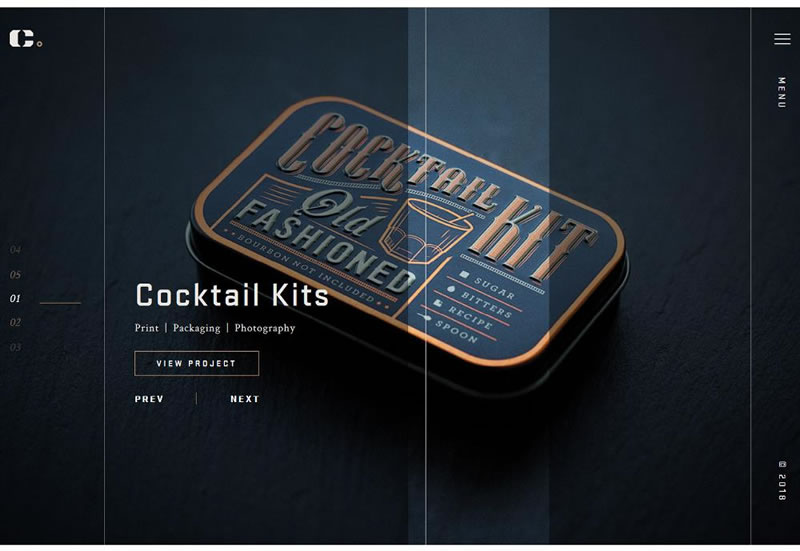Open the hamburger menu icon
The width and height of the screenshot is (800, 551).
click(x=782, y=39)
